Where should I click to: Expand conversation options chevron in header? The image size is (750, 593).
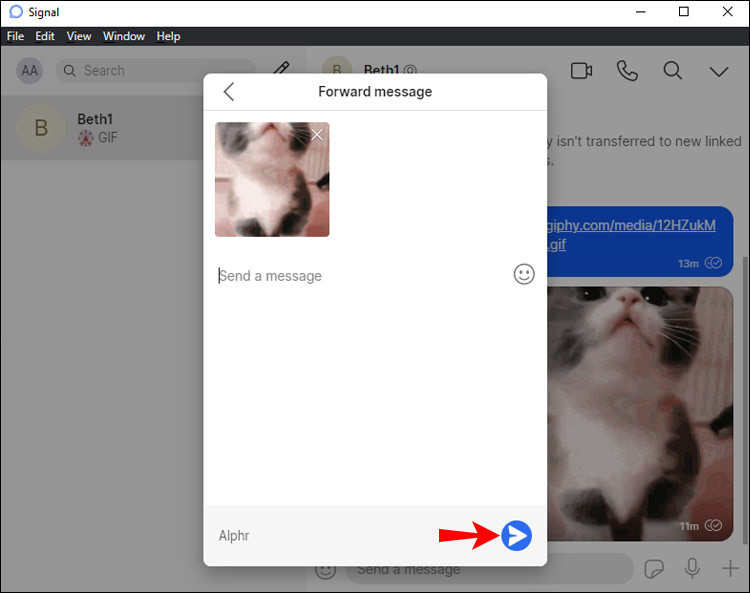718,72
